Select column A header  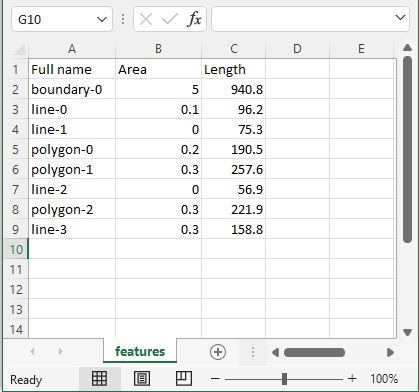point(72,49)
